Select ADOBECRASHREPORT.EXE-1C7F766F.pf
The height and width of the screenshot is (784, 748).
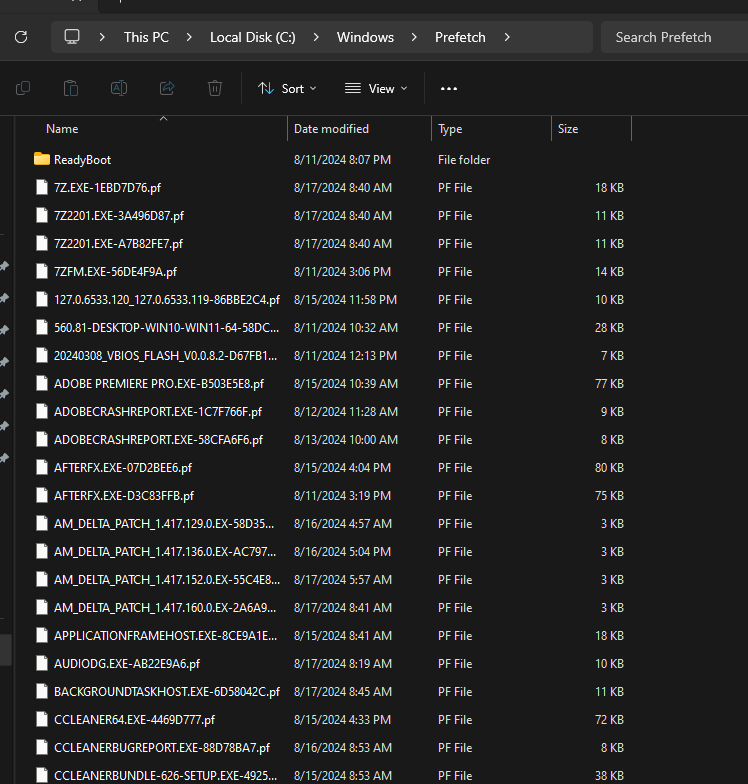pyautogui.click(x=158, y=412)
